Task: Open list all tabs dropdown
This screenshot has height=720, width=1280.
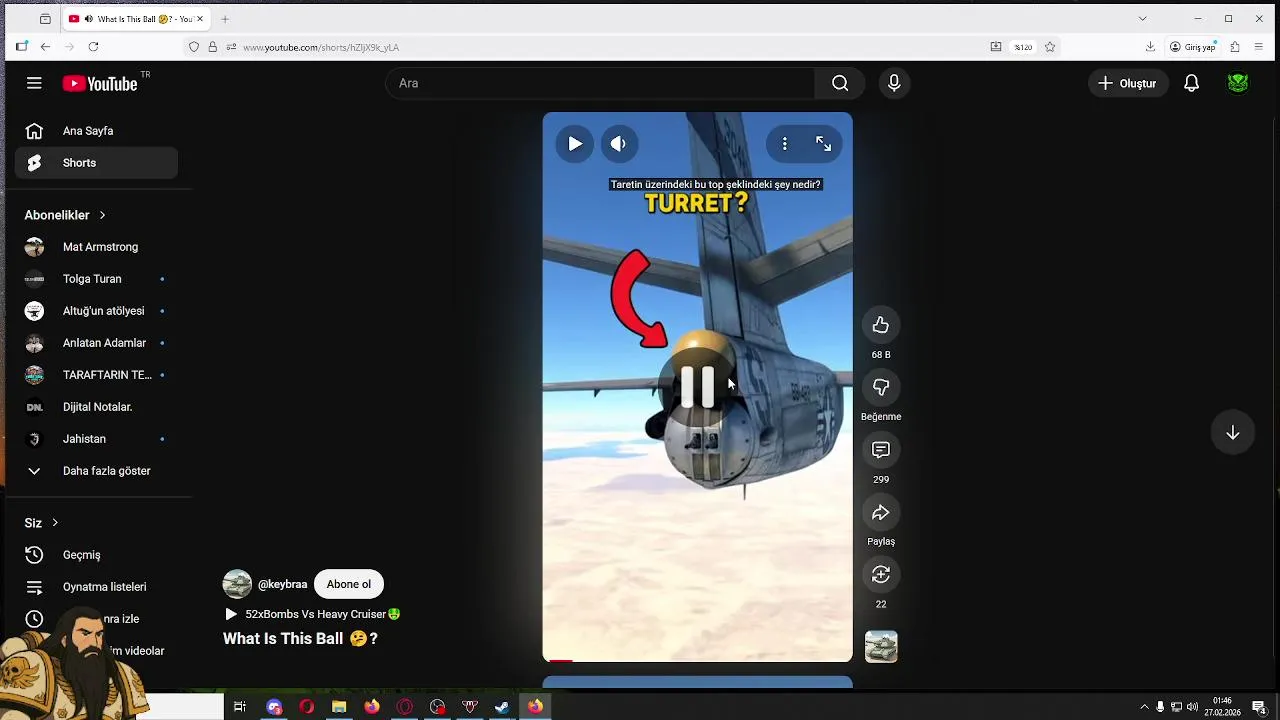Action: coord(1143,19)
